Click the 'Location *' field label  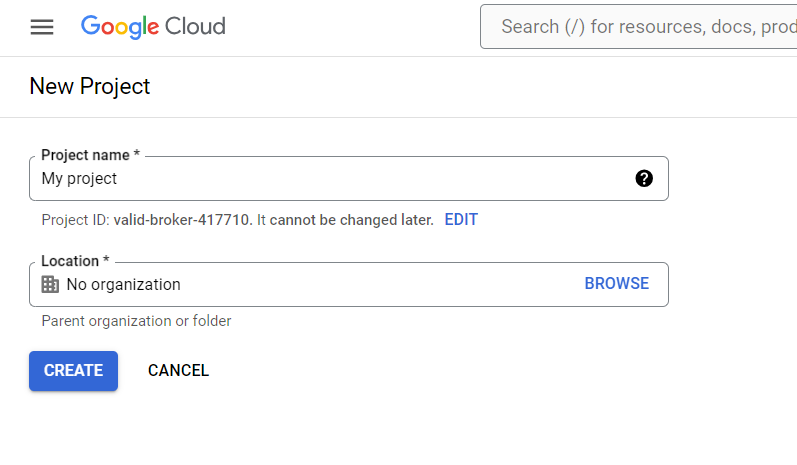tap(76, 261)
